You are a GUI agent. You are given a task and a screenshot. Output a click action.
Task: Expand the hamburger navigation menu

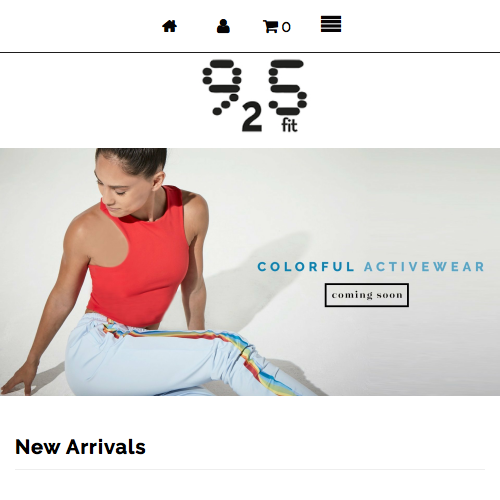tap(331, 24)
